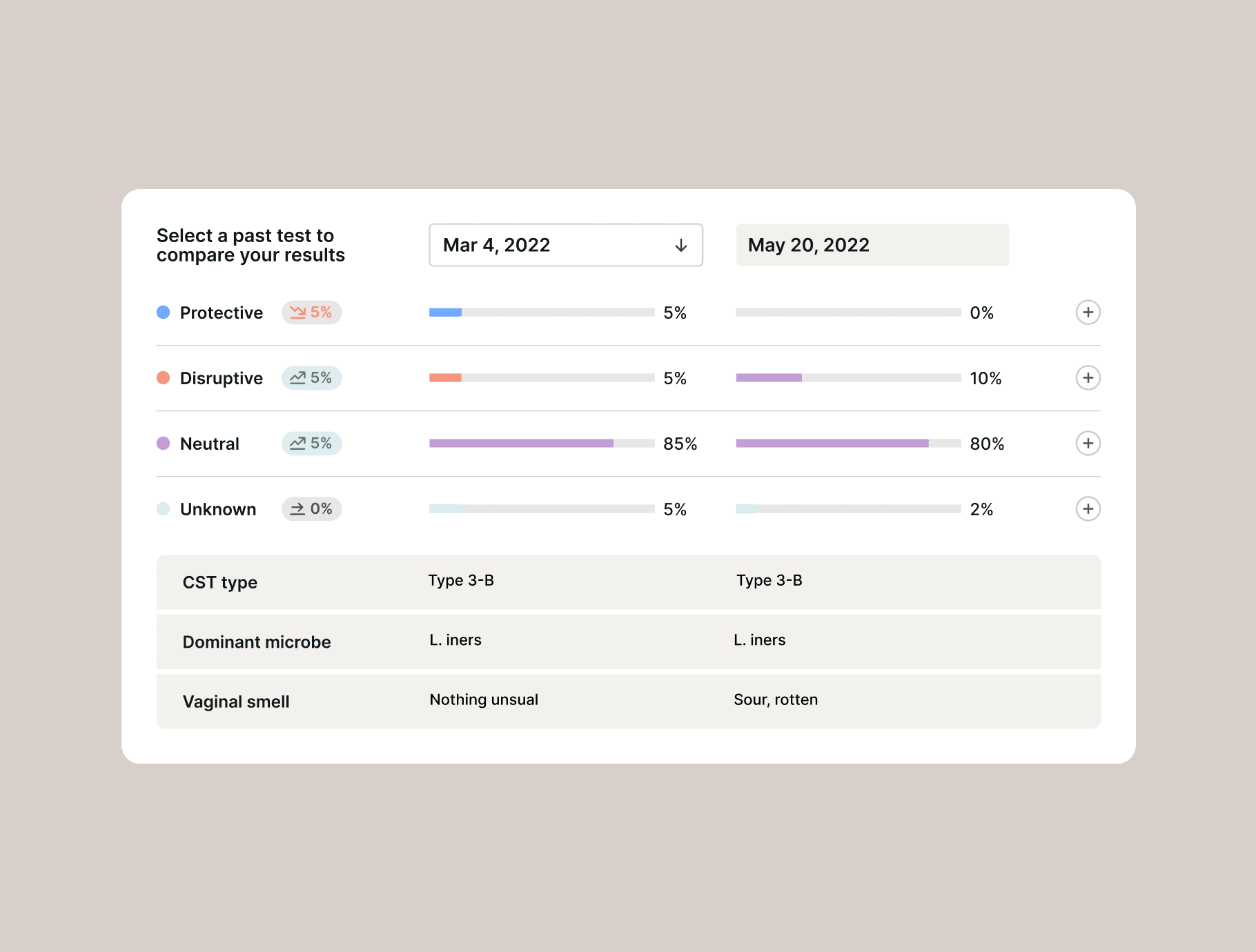Click the Mar 4 Neutral 85% bar
Image resolution: width=1256 pixels, height=952 pixels.
pos(542,444)
